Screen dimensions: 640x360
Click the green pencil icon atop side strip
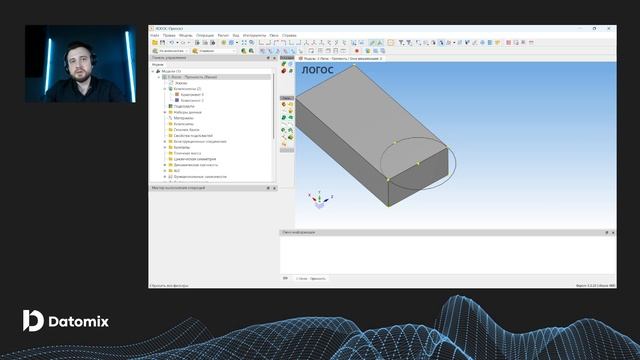point(284,64)
